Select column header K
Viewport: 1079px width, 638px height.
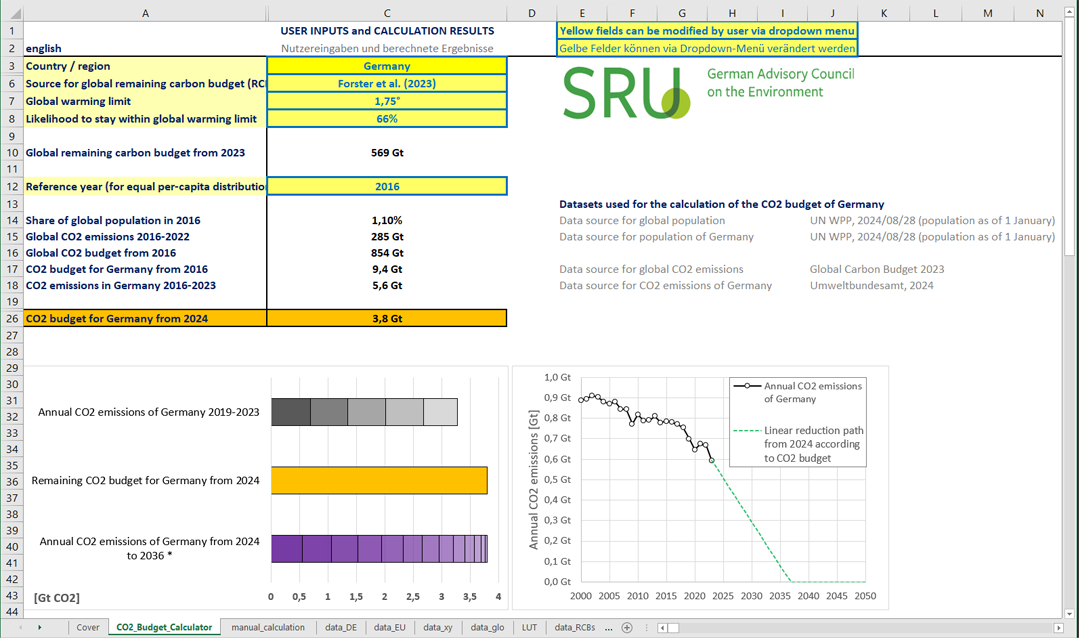885,12
